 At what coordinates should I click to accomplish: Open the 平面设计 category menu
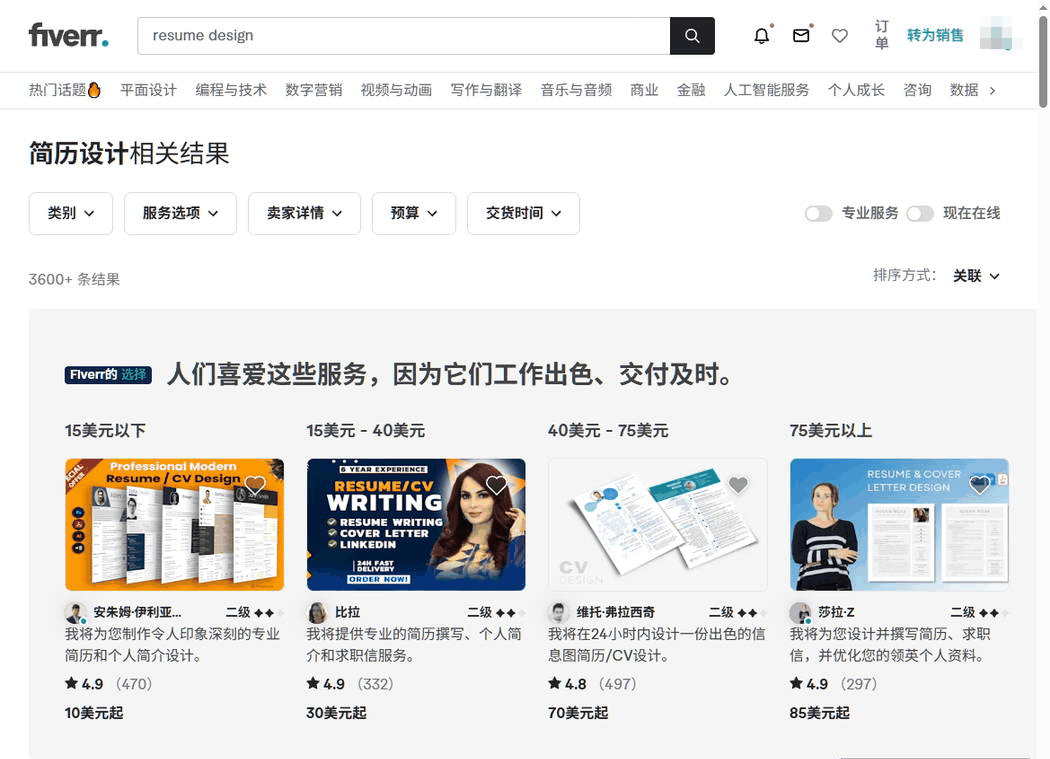pyautogui.click(x=149, y=90)
